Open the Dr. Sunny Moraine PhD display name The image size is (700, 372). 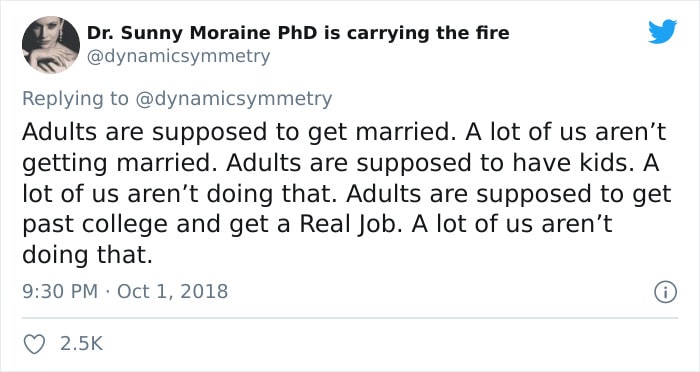point(298,33)
